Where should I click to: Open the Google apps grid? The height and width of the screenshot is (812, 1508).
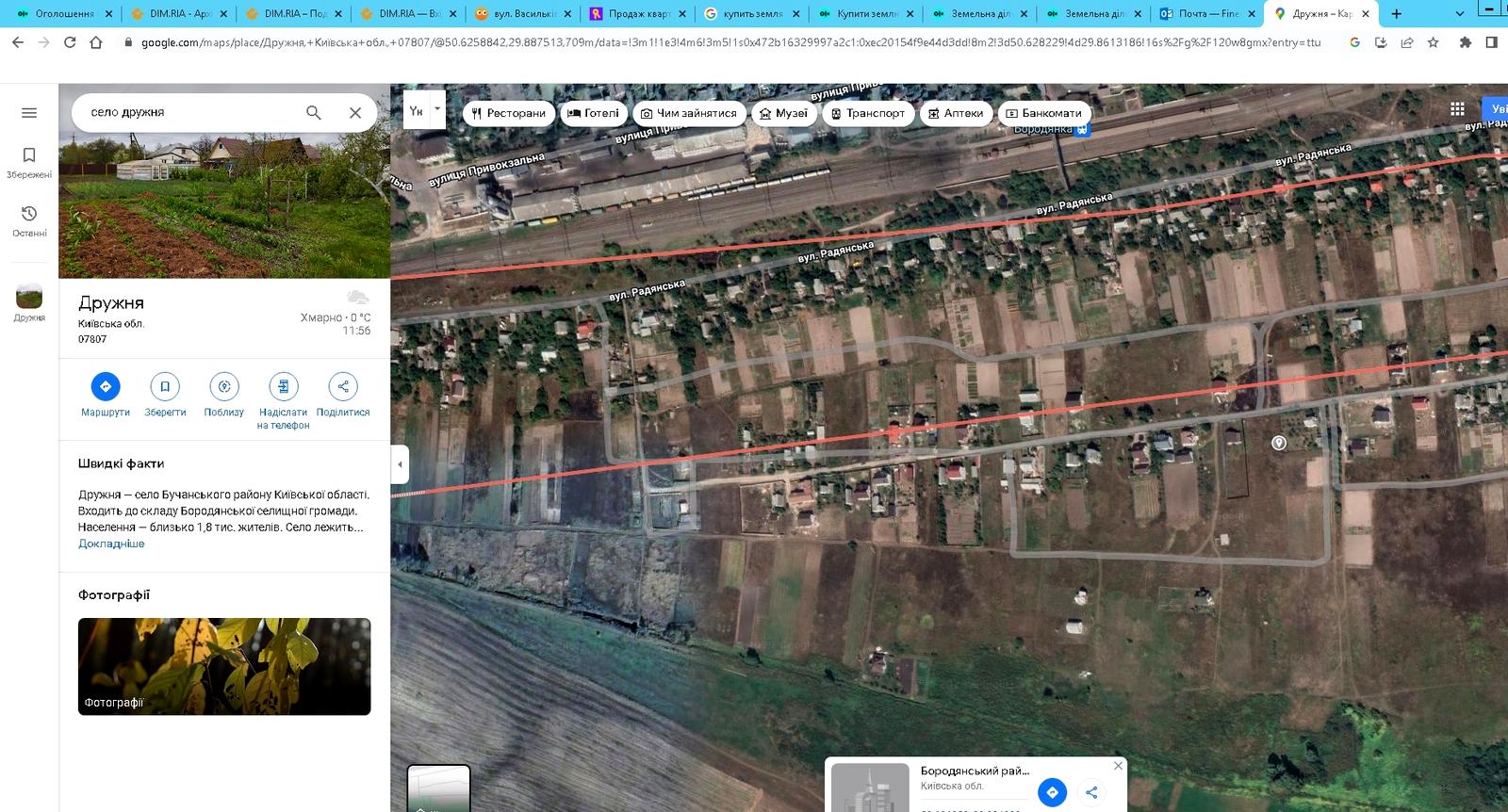[1457, 109]
